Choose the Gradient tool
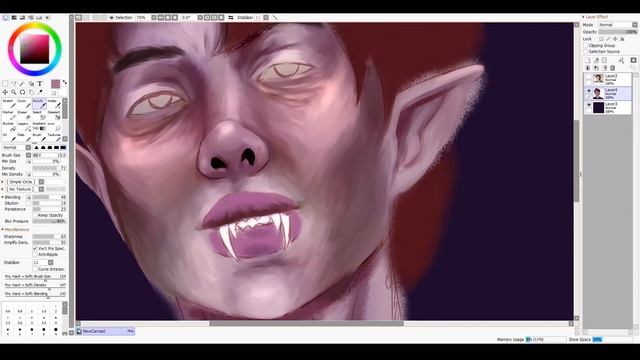This screenshot has height=360, width=640. pos(39,127)
